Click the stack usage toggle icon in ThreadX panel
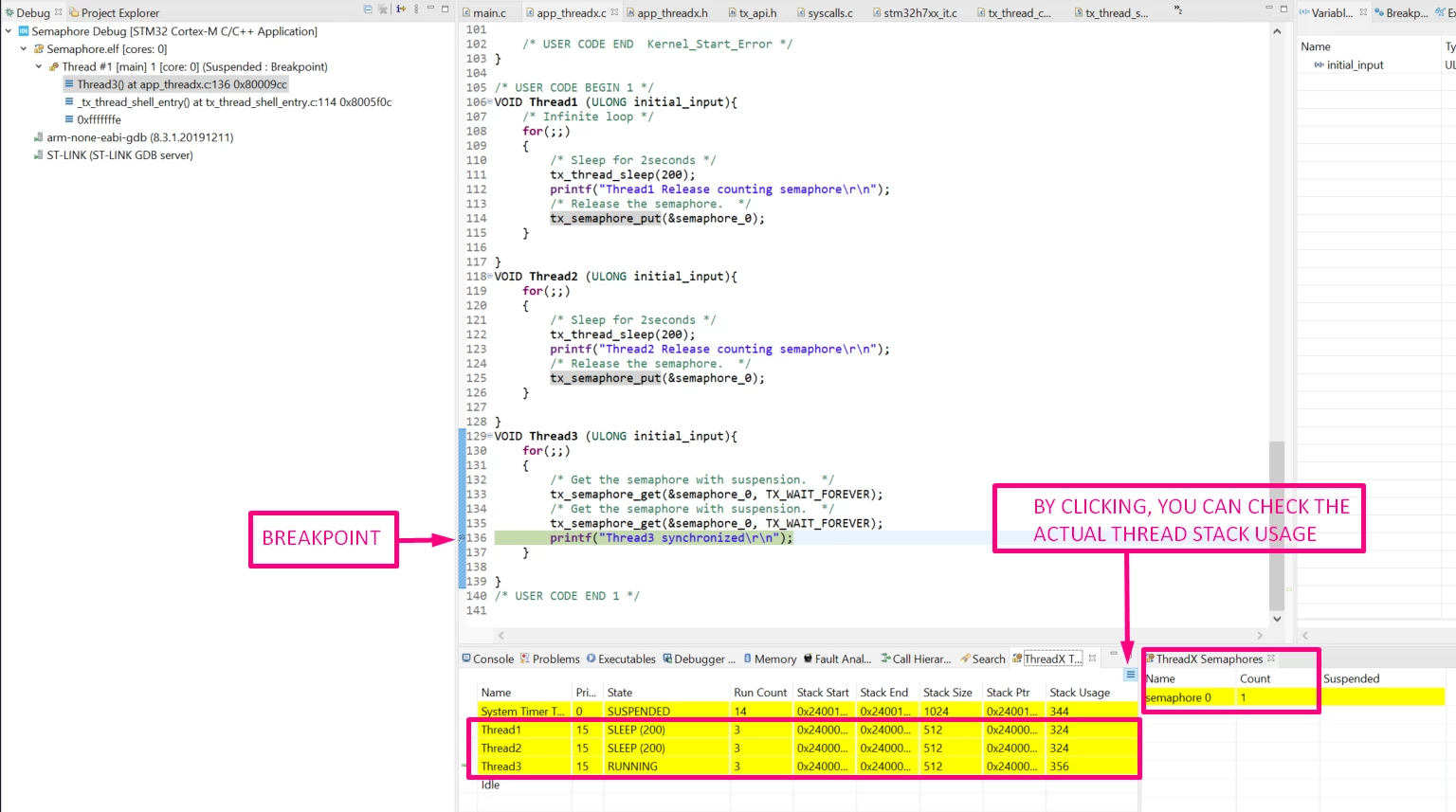Image resolution: width=1456 pixels, height=812 pixels. click(x=1130, y=675)
